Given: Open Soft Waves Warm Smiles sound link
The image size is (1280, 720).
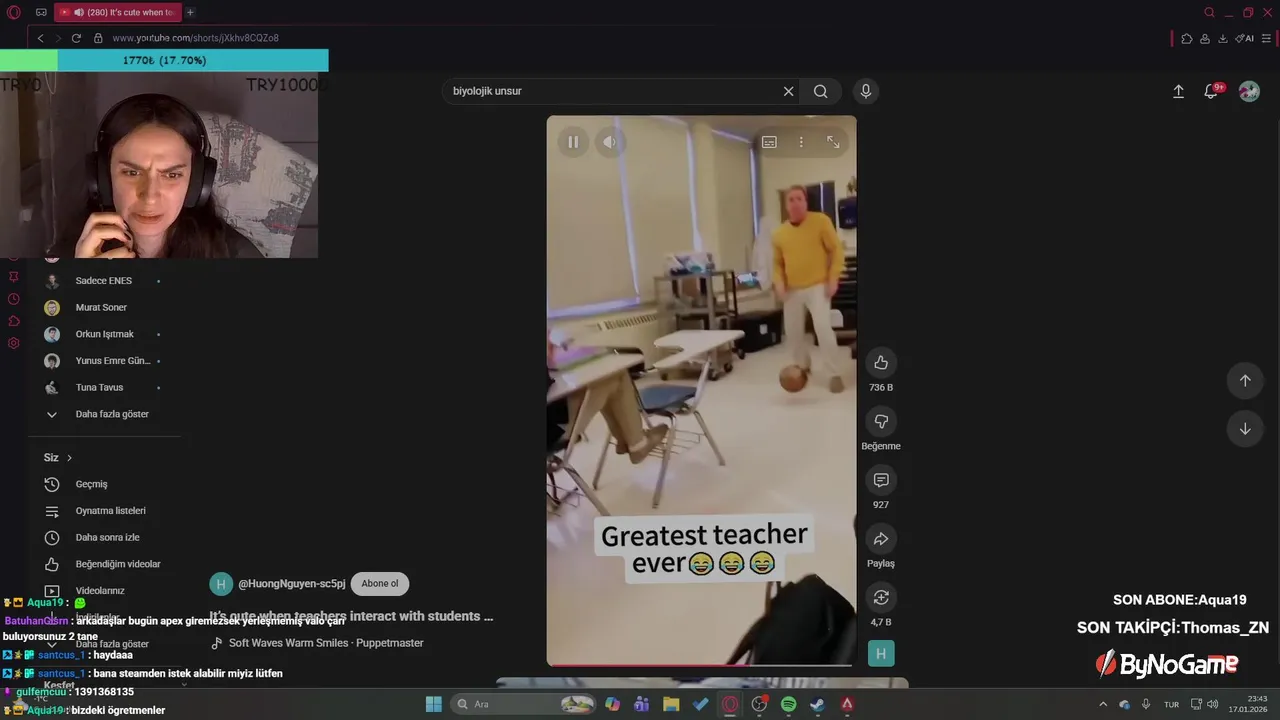Looking at the screenshot, I should pyautogui.click(x=326, y=643).
